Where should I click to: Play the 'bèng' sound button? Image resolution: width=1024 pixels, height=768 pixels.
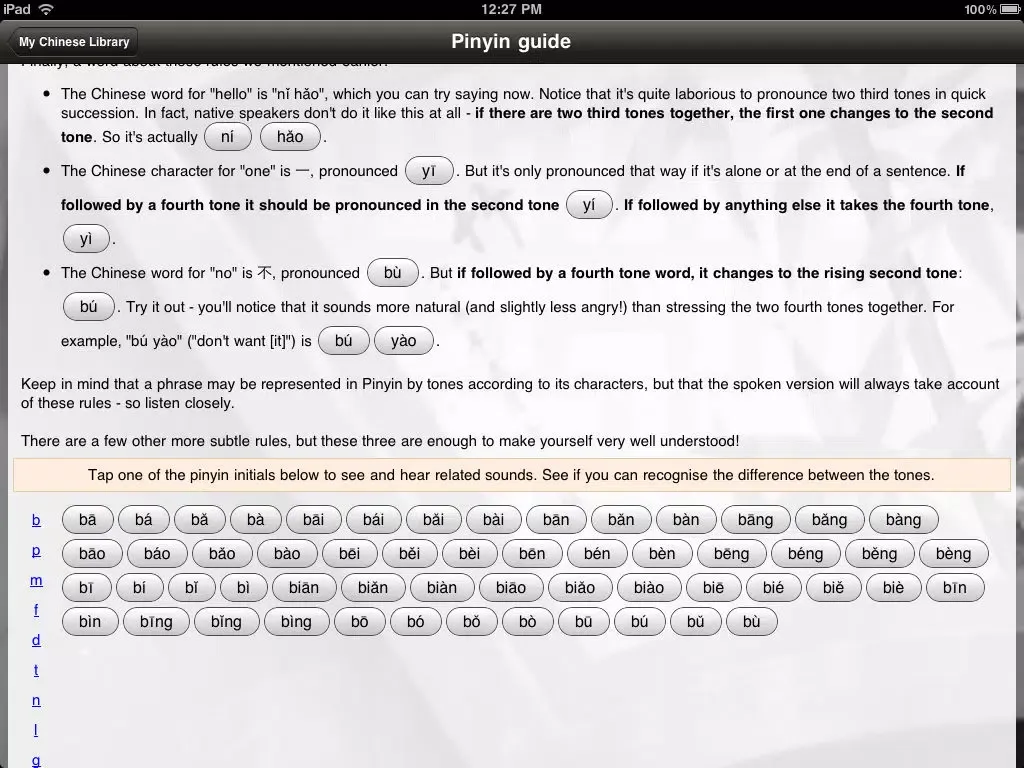coord(953,553)
